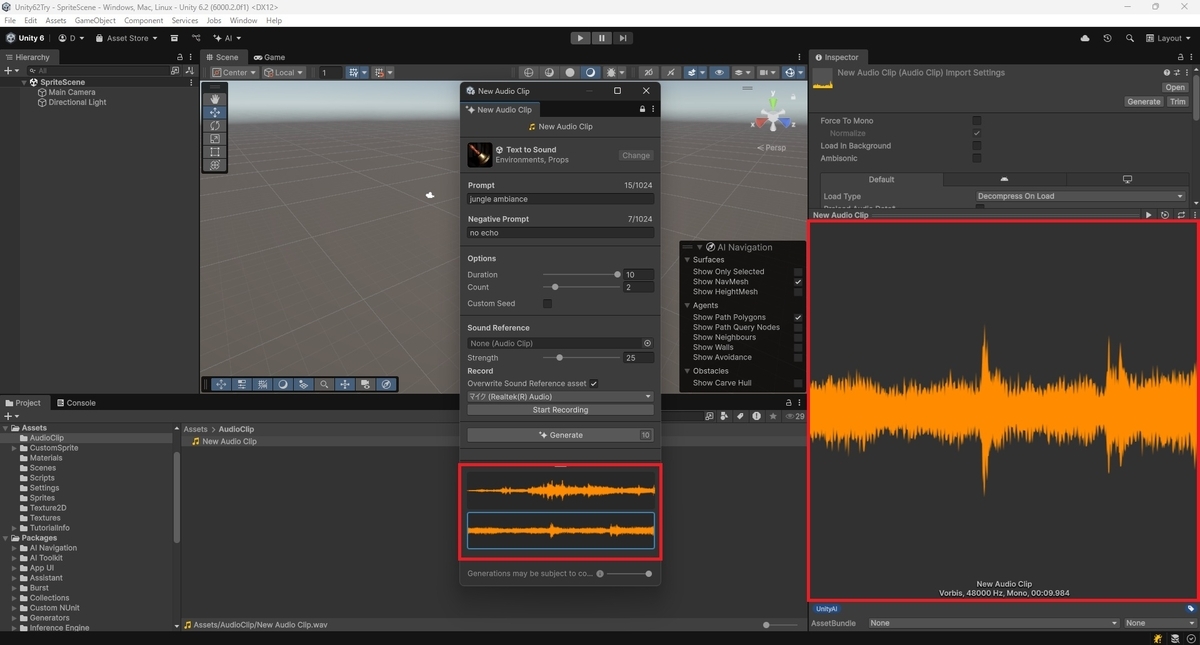Select the Move tool in Scene tools overlay
The image size is (1200, 645).
click(214, 113)
